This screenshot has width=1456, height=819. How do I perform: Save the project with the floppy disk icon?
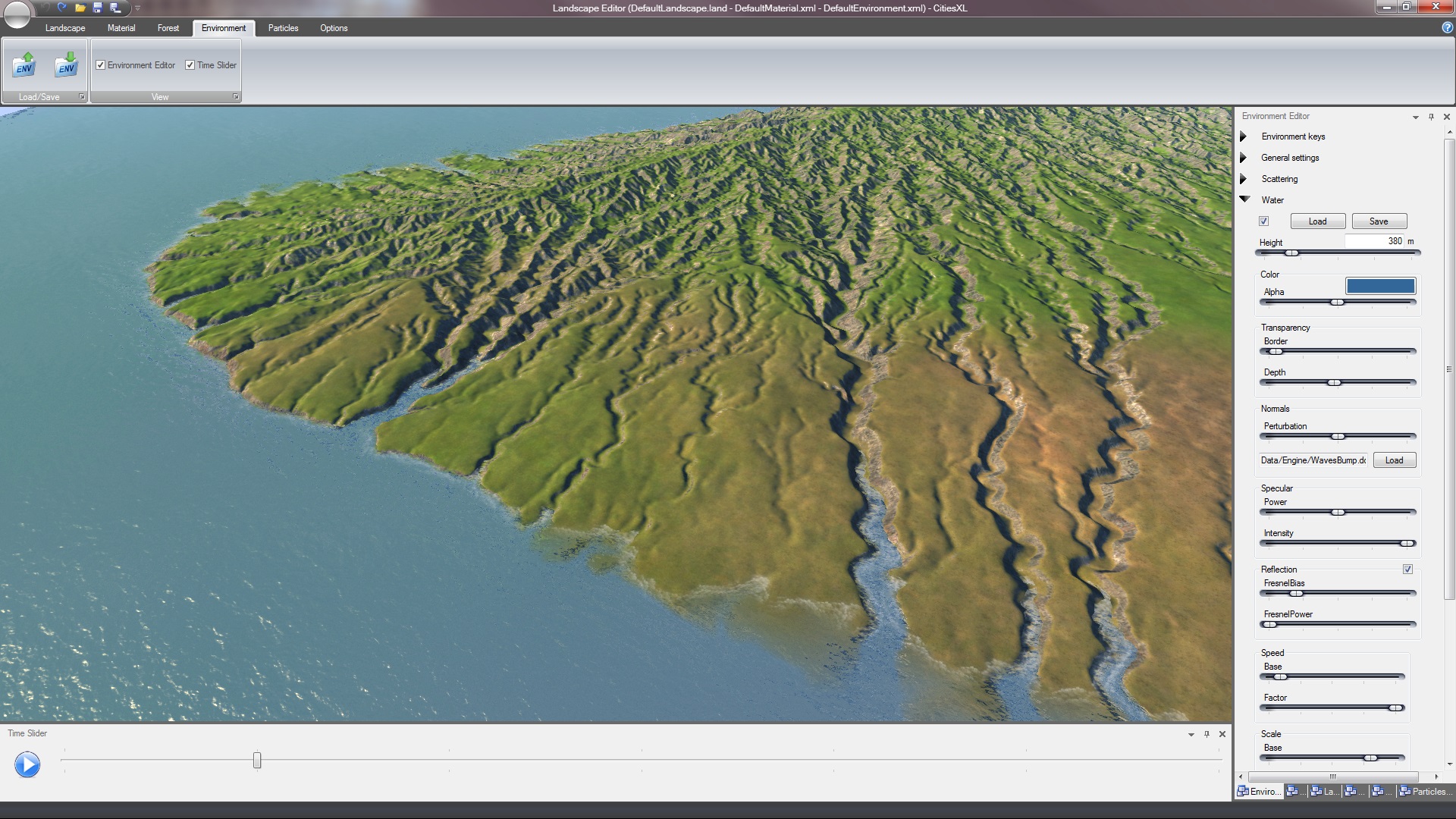tap(97, 8)
